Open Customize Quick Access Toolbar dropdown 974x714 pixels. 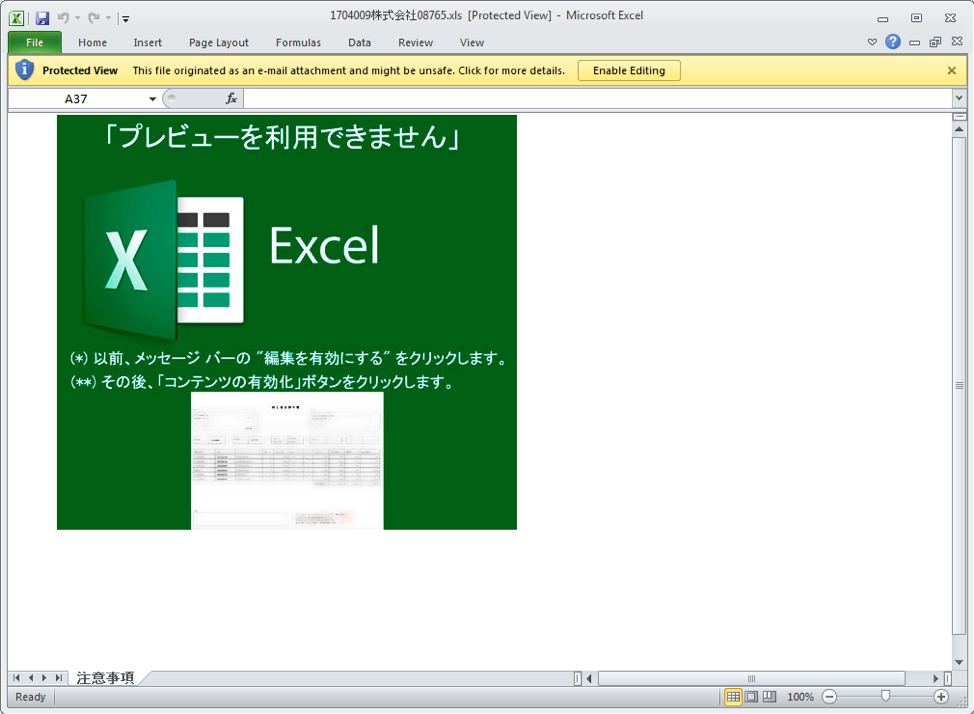(125, 19)
